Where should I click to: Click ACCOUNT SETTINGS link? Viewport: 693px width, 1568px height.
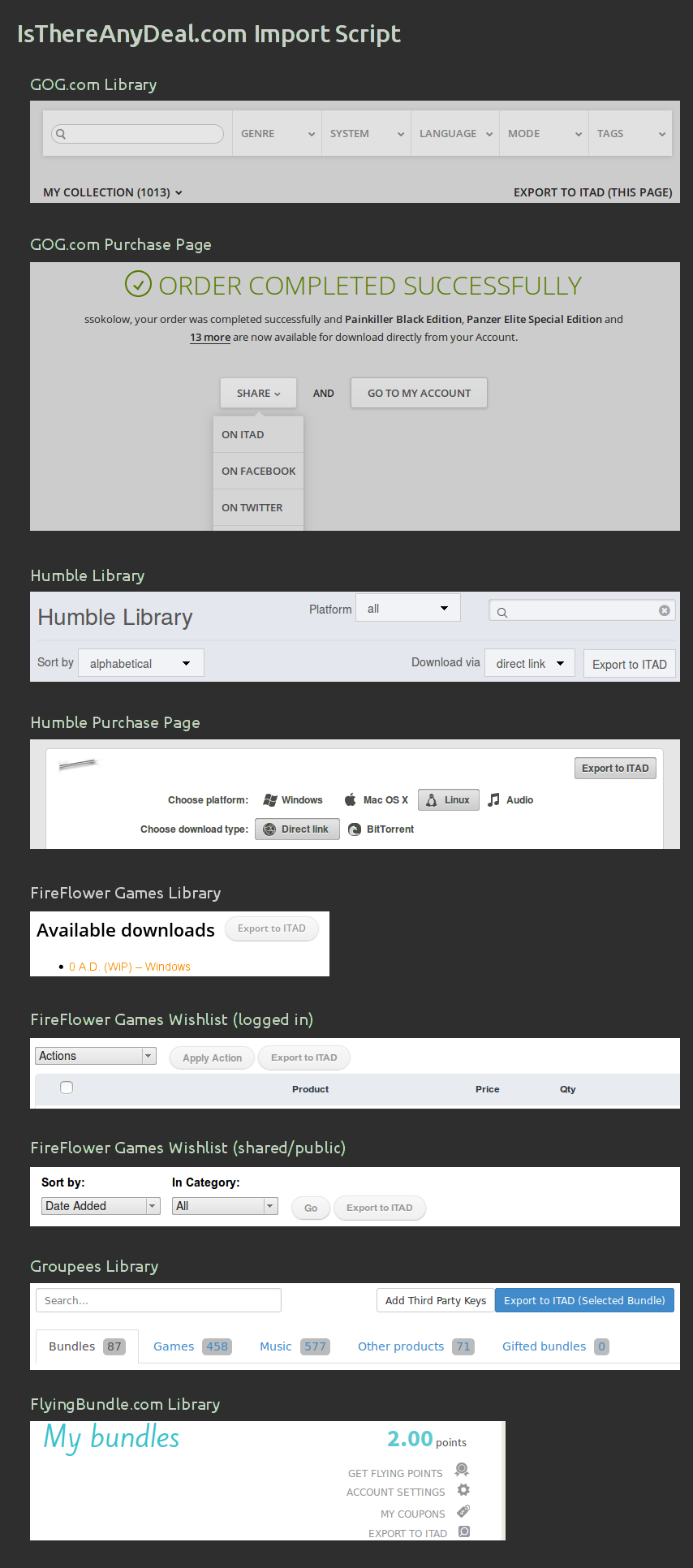[x=396, y=1492]
